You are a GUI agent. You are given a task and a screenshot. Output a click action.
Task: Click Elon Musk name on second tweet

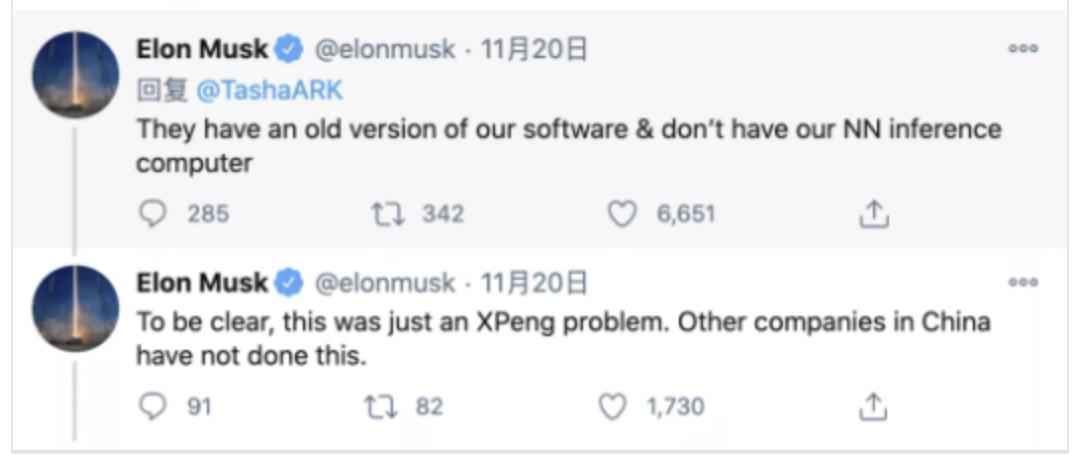pyautogui.click(x=202, y=283)
